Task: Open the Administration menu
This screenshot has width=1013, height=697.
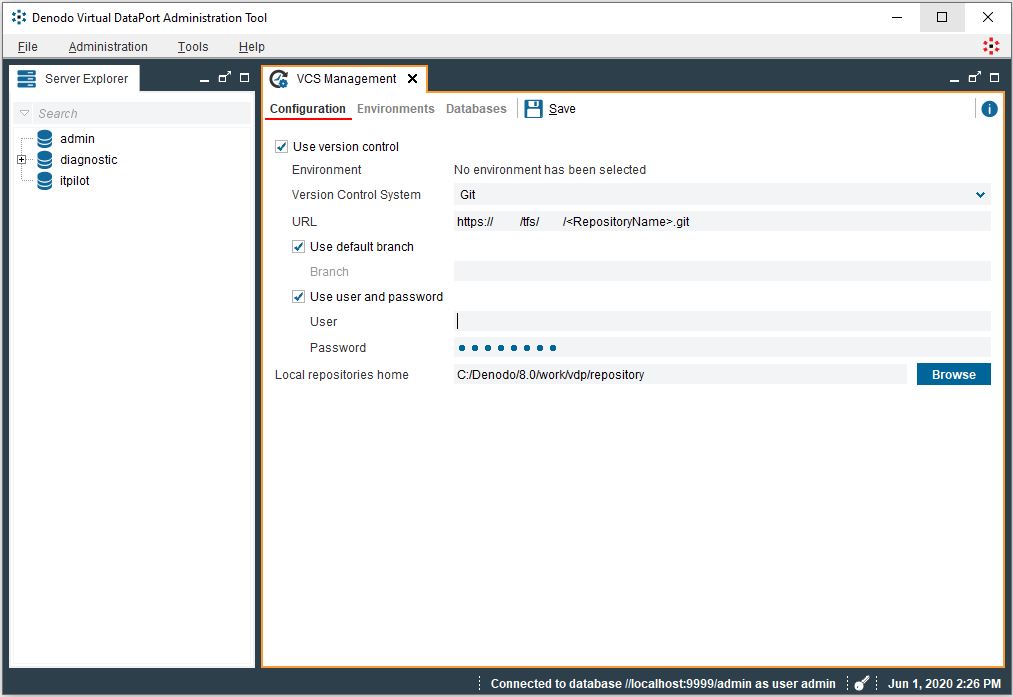Action: [108, 47]
